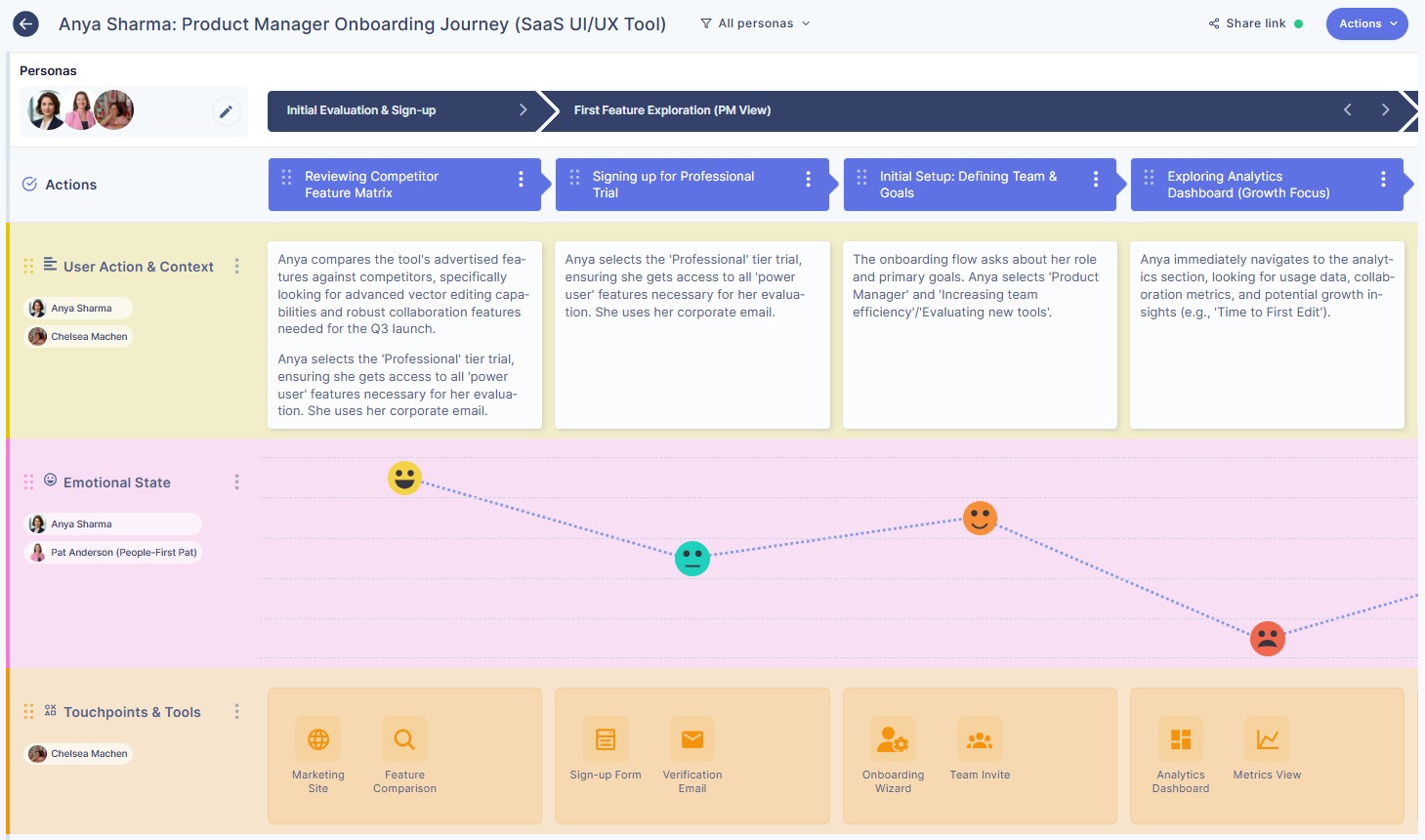Screen dimensions: 1425x840
Task: Open the All personas filter dropdown
Action: (754, 23)
